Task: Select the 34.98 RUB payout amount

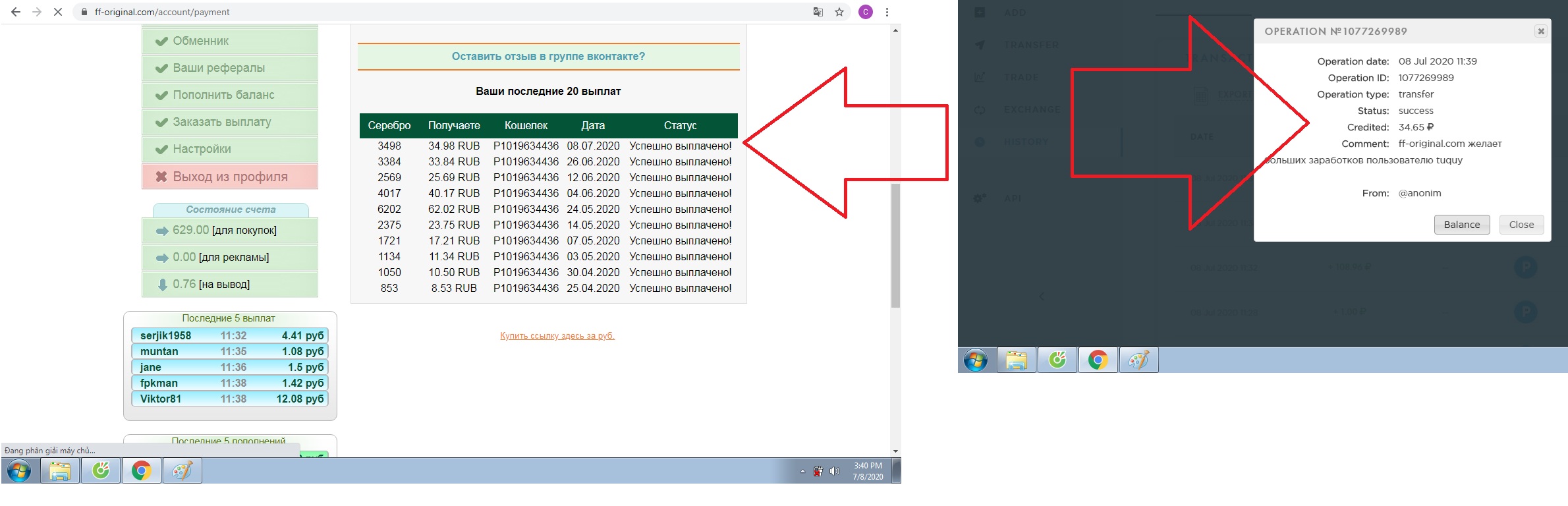Action: 454,146
